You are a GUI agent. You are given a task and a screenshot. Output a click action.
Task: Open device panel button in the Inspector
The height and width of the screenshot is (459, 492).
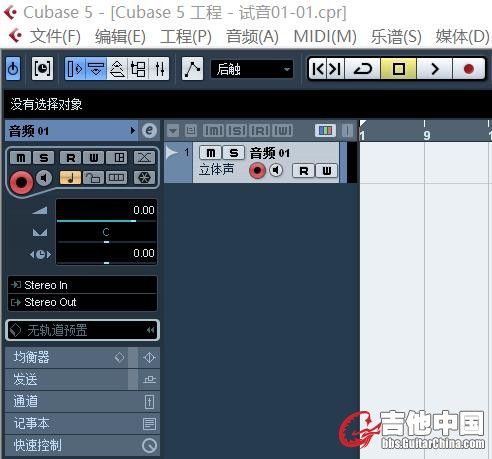click(x=117, y=158)
